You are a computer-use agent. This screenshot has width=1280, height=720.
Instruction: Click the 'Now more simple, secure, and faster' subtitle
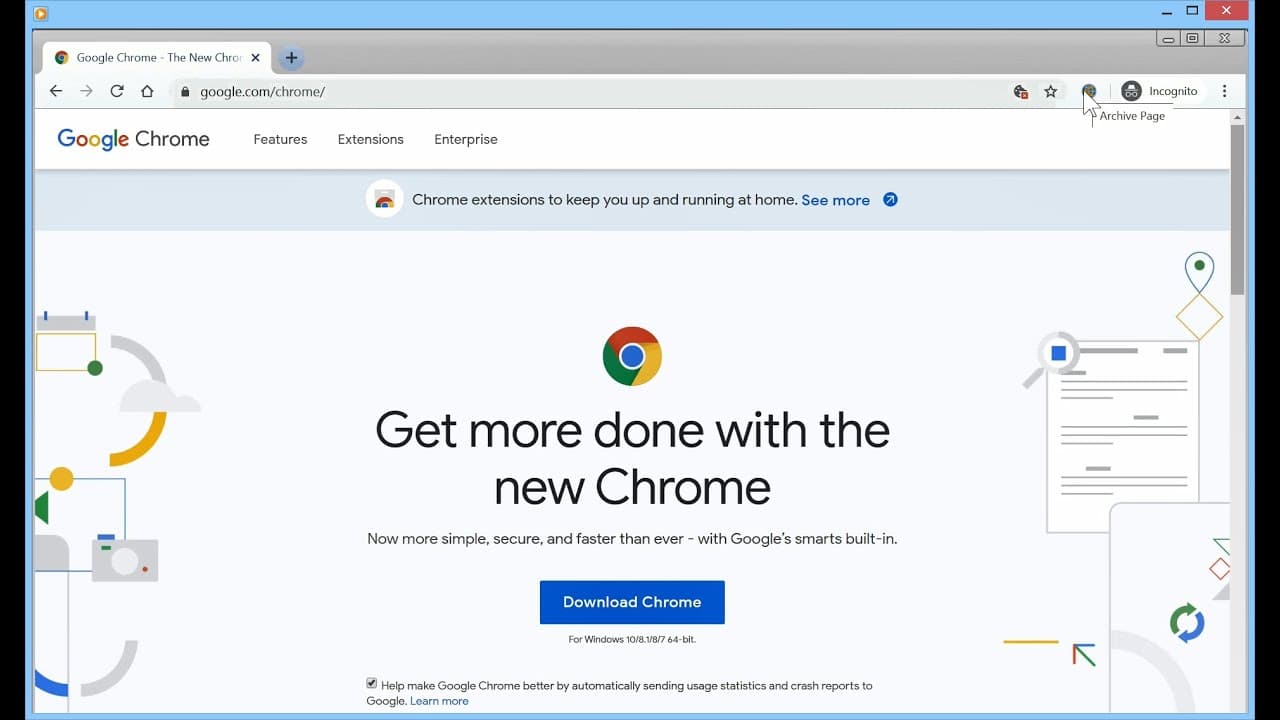(x=632, y=538)
